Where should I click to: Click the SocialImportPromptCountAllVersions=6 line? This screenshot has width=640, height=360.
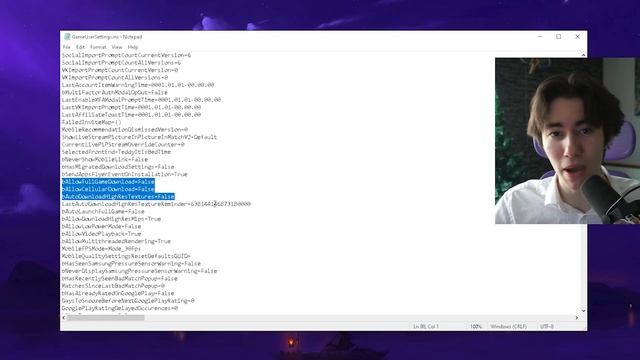tap(121, 63)
